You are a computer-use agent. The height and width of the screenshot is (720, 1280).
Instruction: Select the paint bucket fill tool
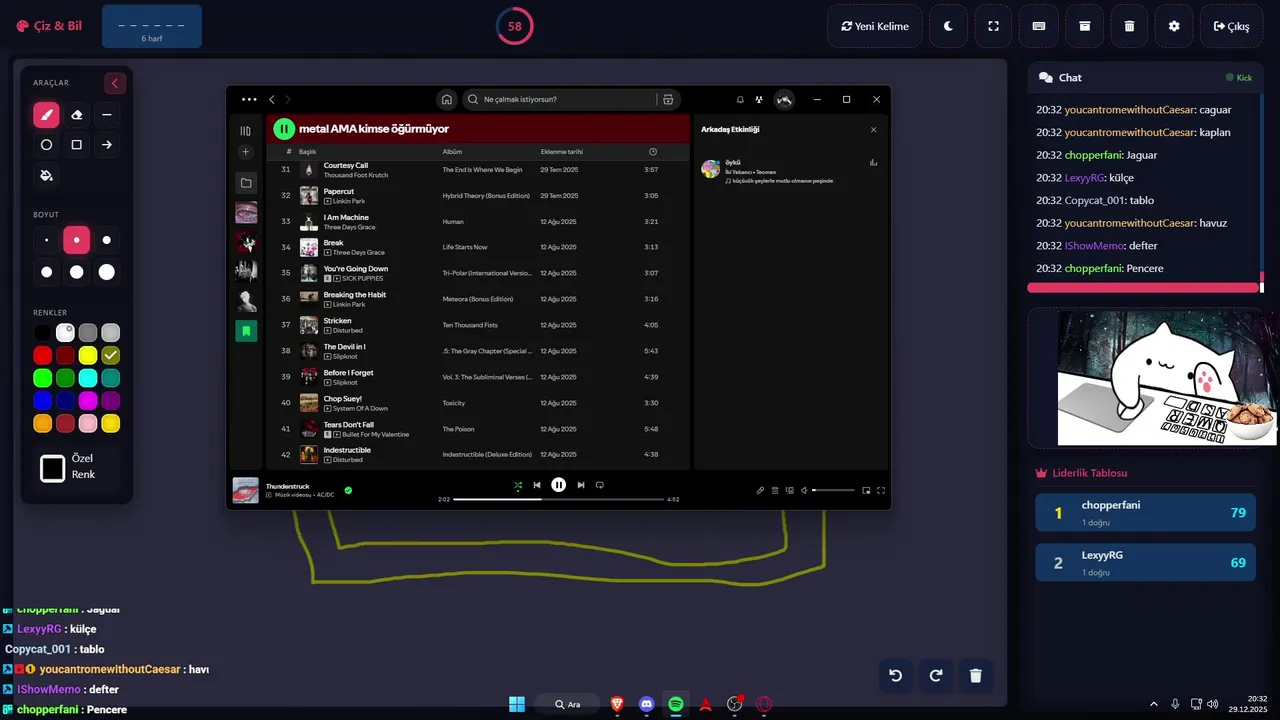point(46,175)
